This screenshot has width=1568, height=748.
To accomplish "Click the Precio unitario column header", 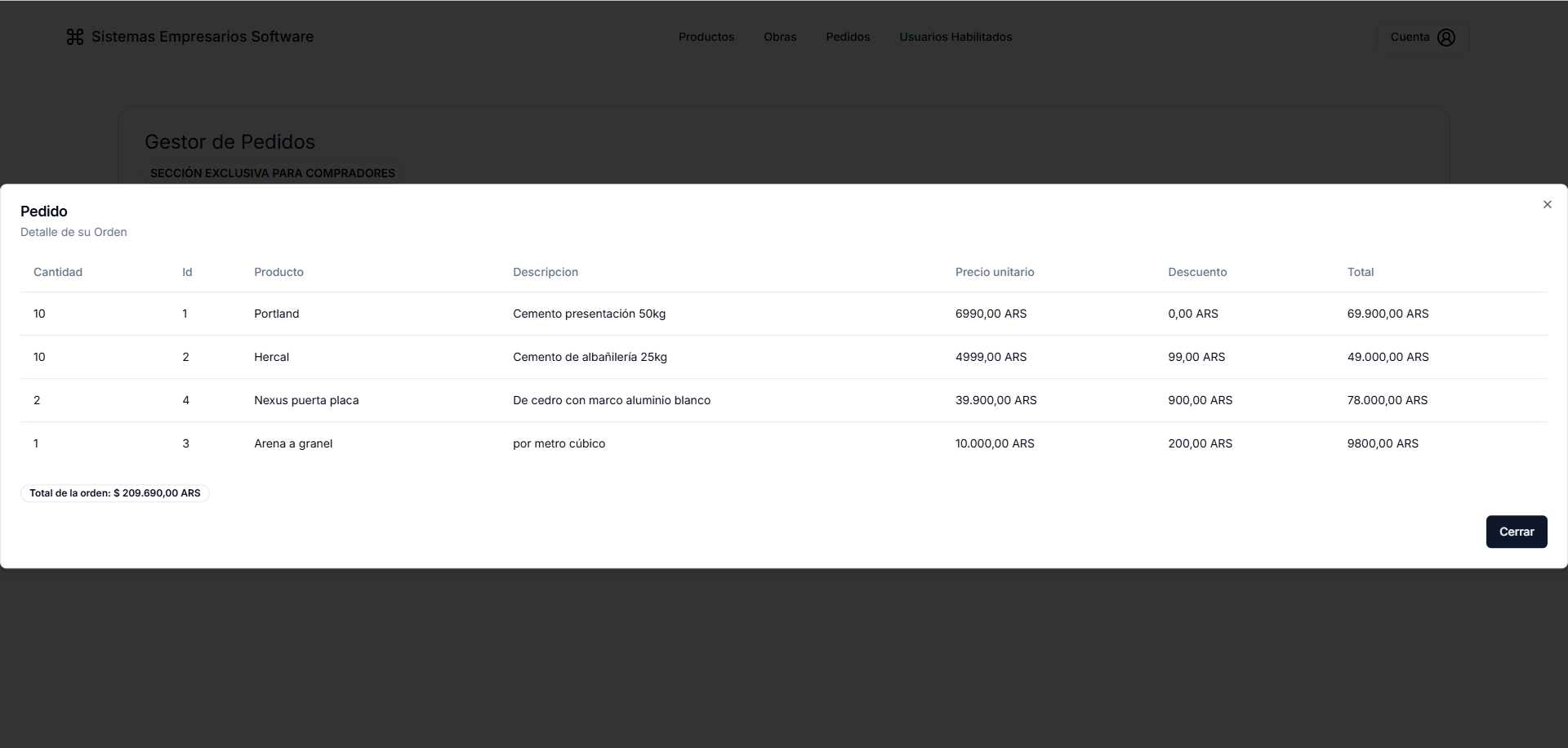I will coord(994,272).
